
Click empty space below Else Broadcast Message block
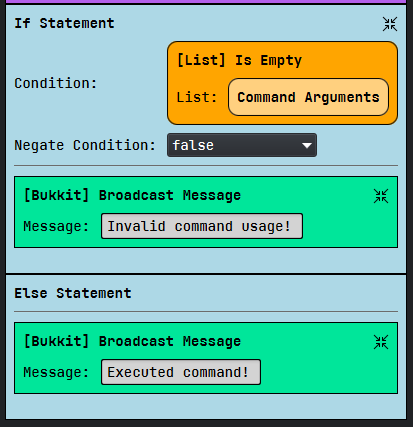point(206,406)
